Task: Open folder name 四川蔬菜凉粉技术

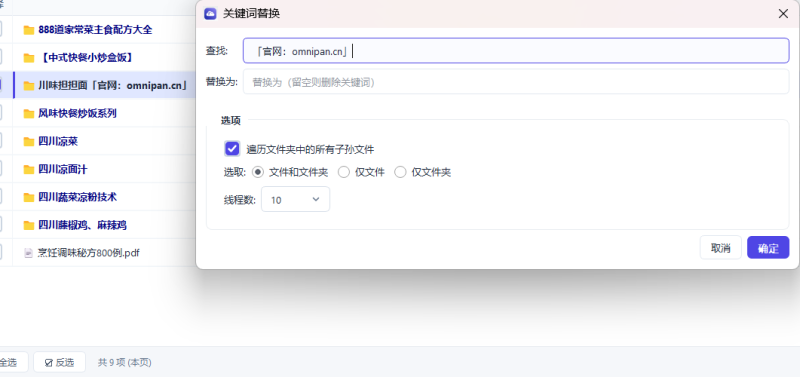Action: coord(78,197)
